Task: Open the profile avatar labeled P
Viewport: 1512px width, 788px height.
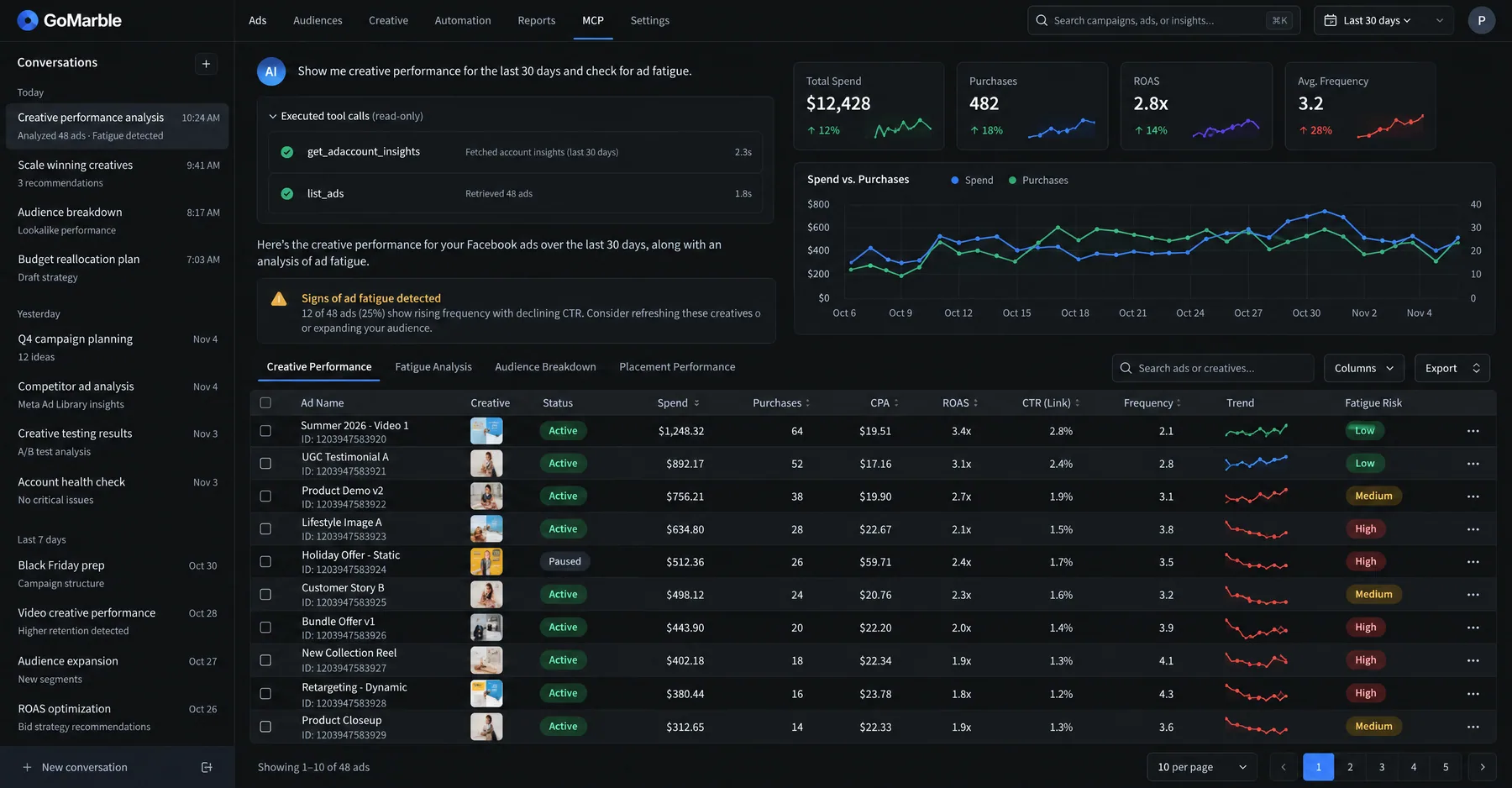Action: 1481,20
